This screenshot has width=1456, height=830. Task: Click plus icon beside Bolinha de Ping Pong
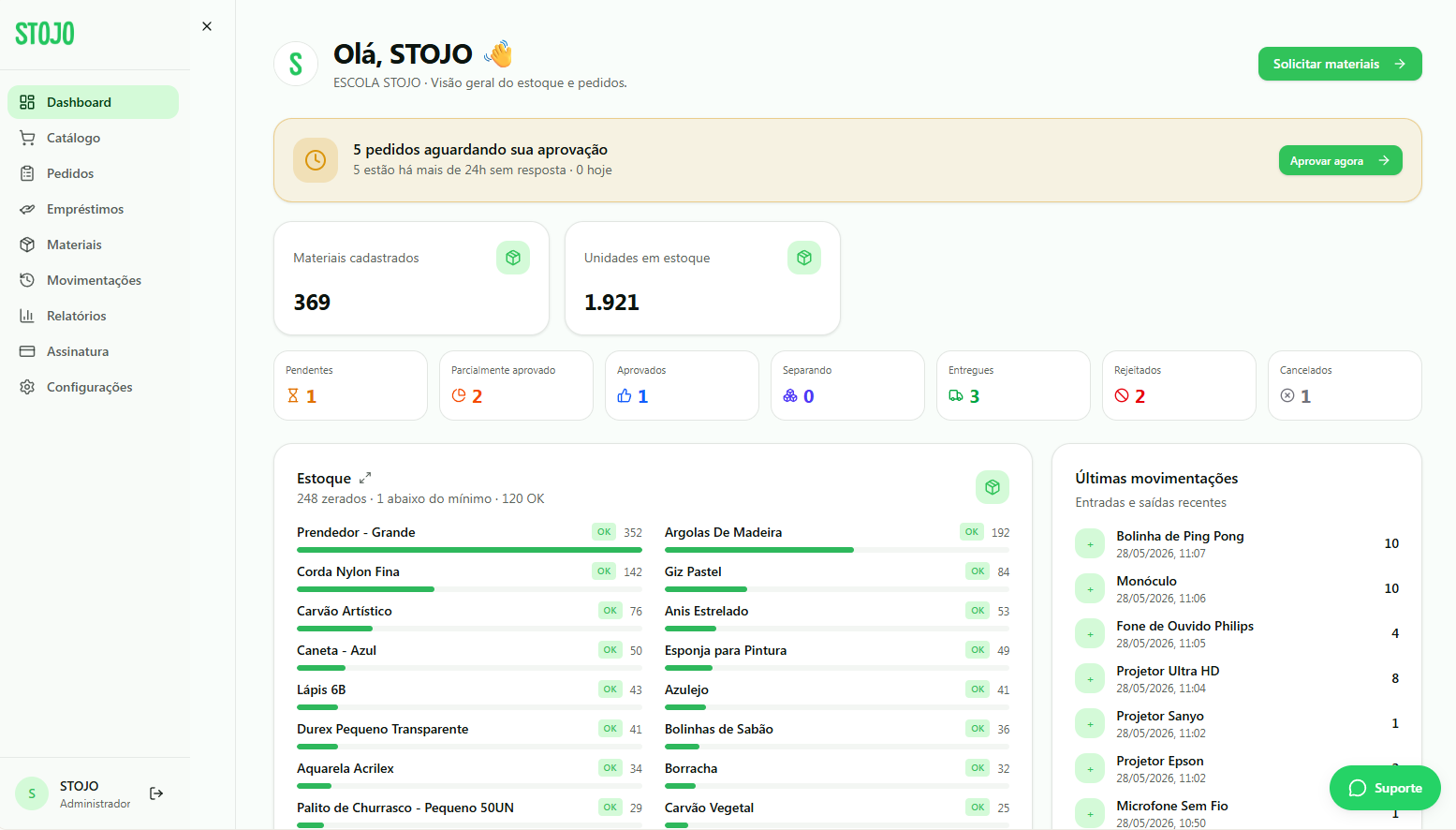click(x=1090, y=543)
